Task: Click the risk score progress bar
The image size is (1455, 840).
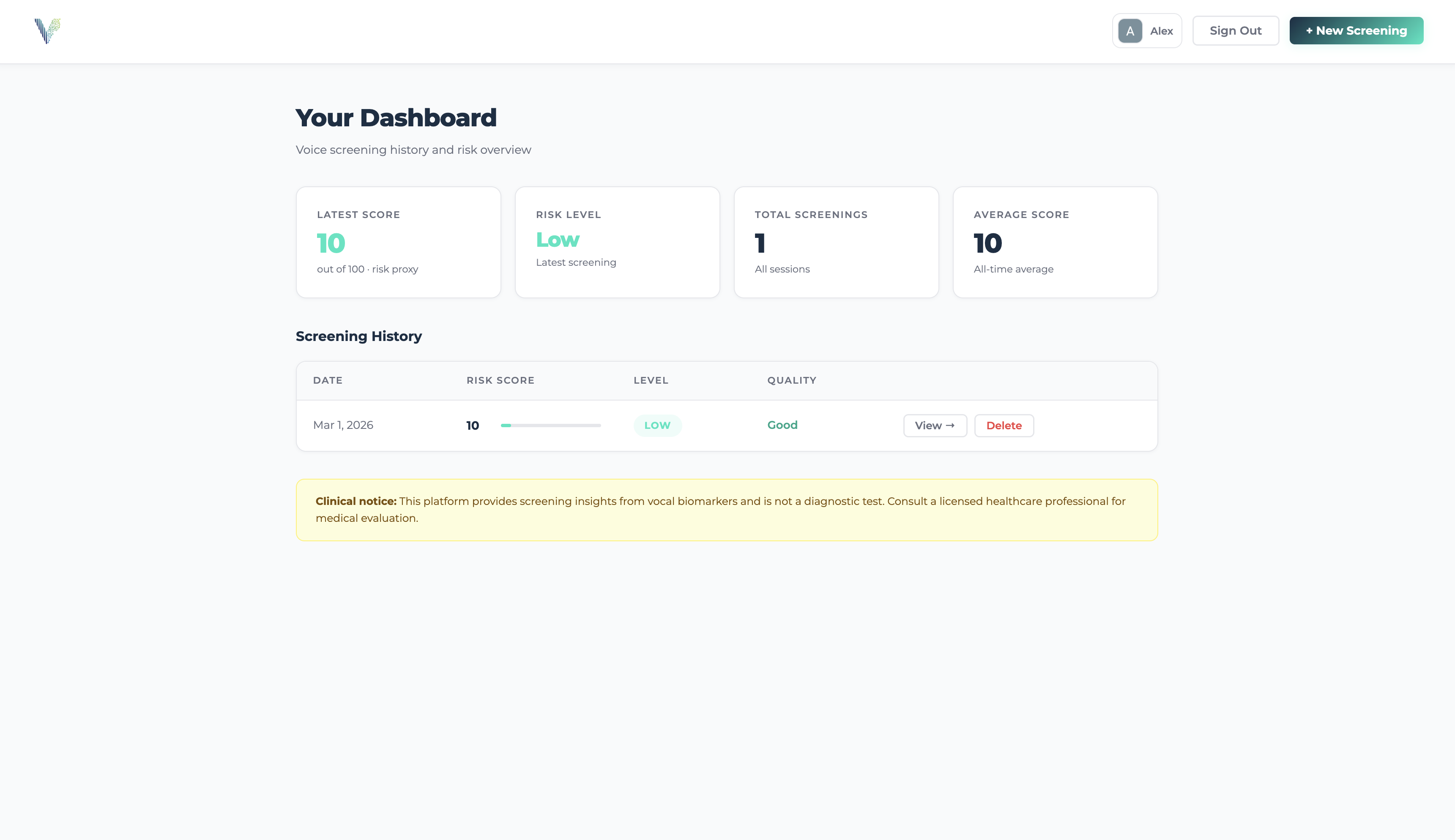Action: [x=550, y=426]
